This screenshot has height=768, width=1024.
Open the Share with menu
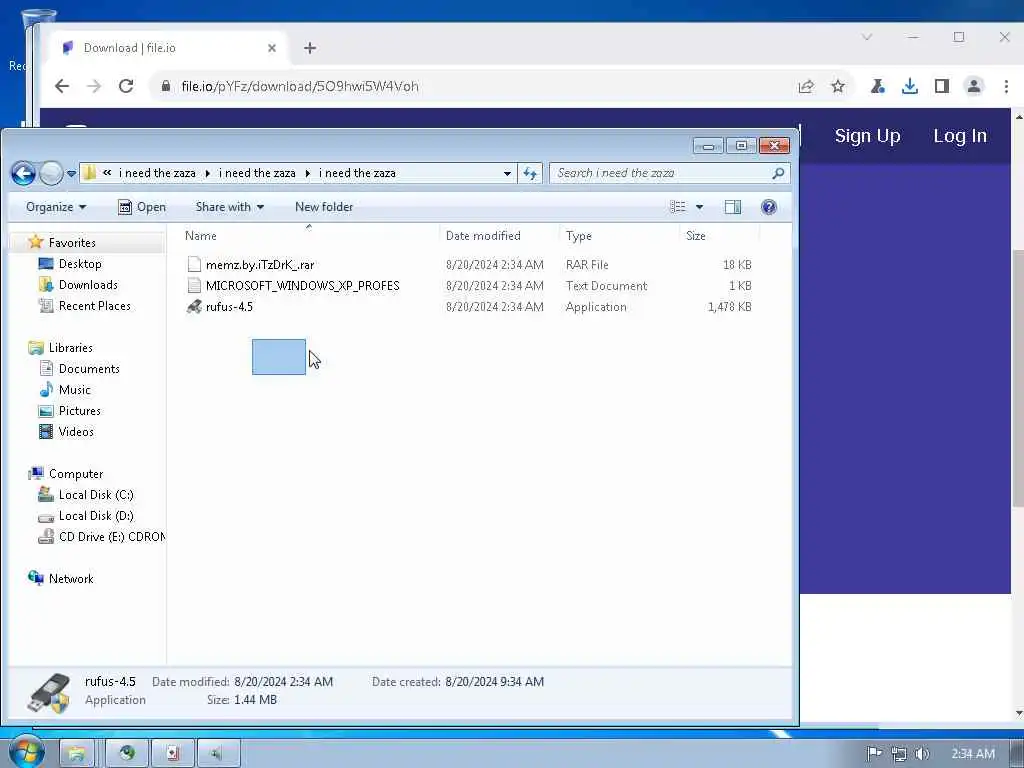230,207
